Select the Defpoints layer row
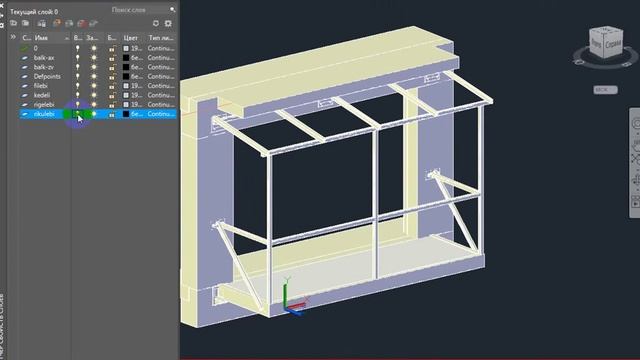 [98, 76]
